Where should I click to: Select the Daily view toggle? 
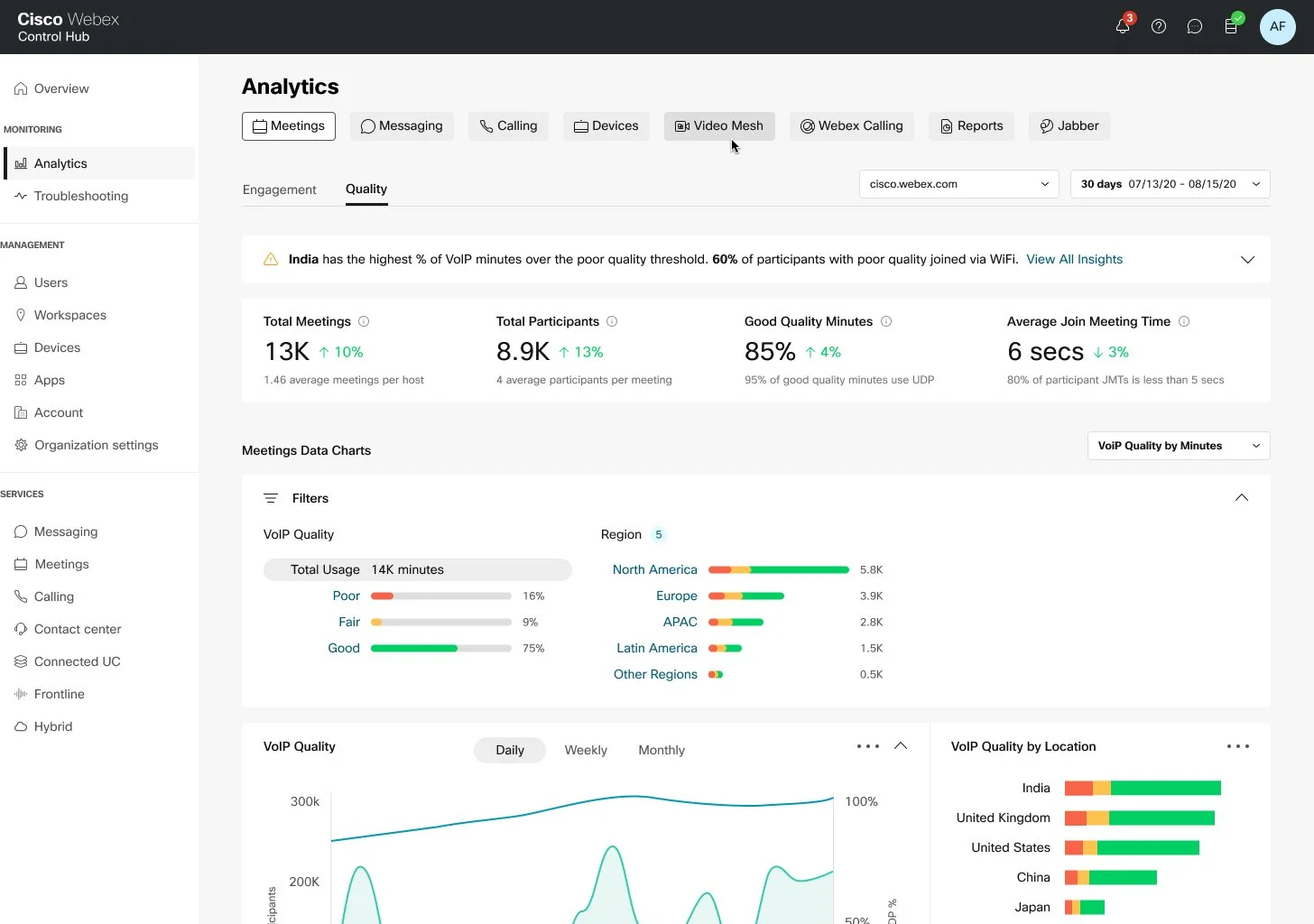pos(510,750)
